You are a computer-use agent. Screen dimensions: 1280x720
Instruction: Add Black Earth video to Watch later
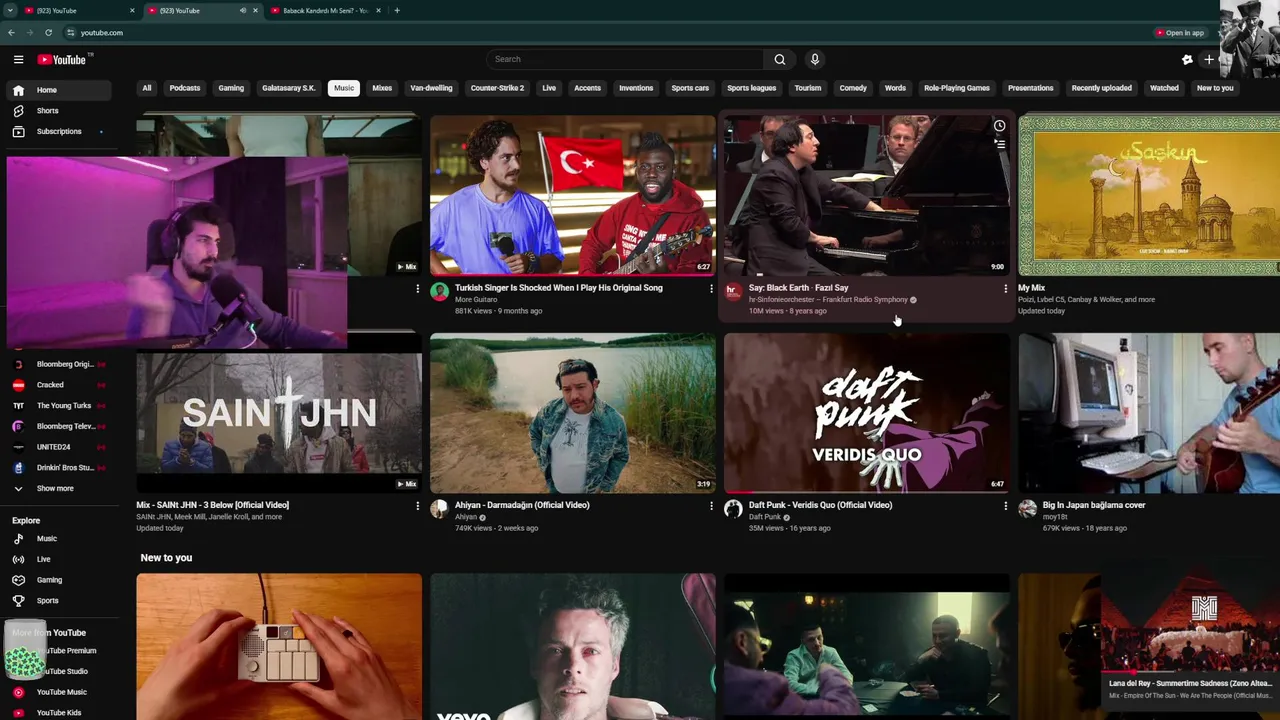click(999, 126)
